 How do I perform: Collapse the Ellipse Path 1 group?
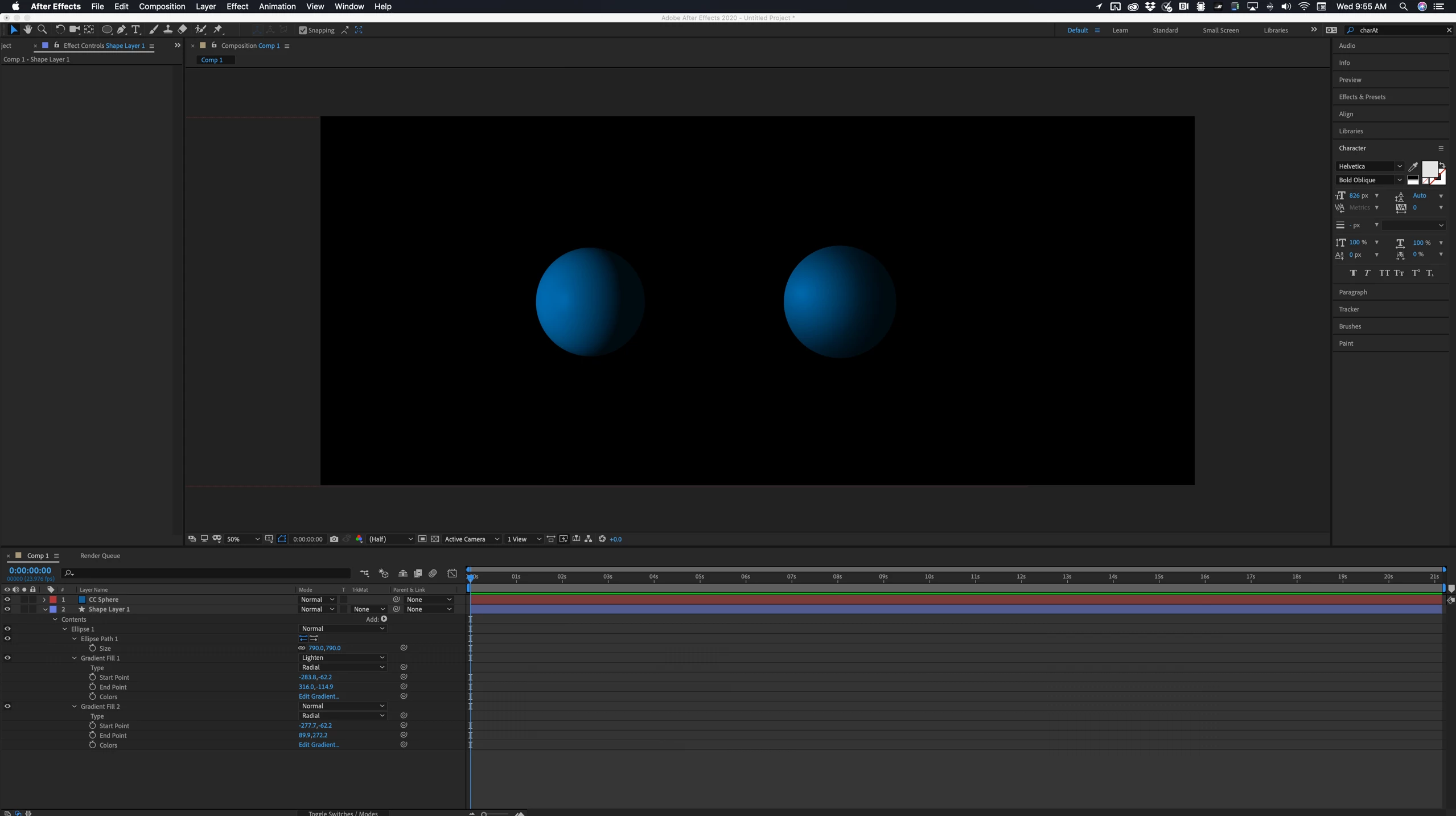[x=75, y=639]
